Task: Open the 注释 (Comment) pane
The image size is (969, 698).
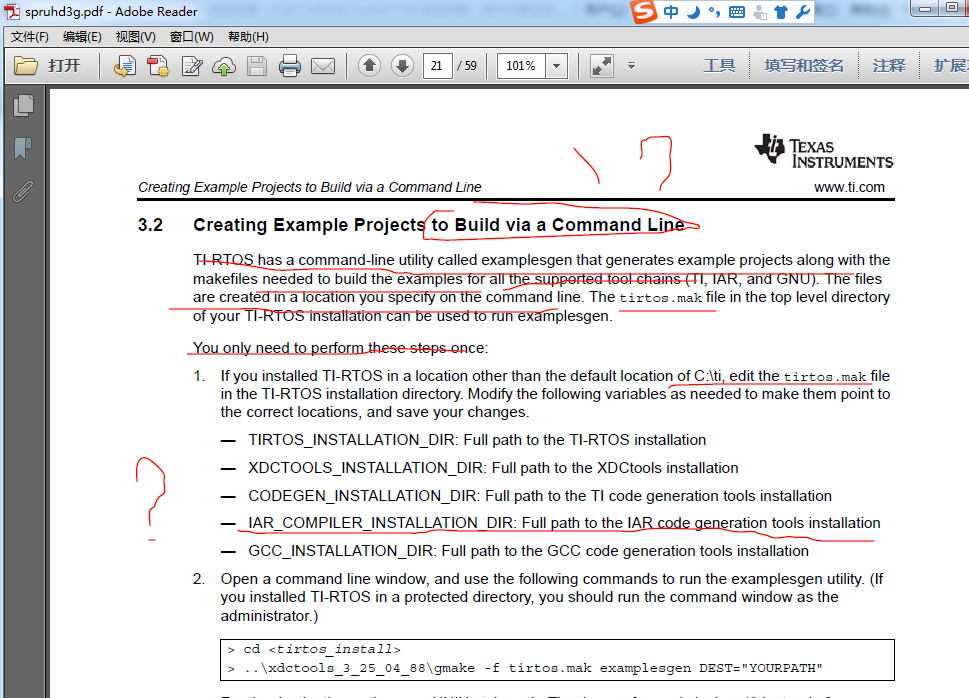Action: (x=889, y=66)
